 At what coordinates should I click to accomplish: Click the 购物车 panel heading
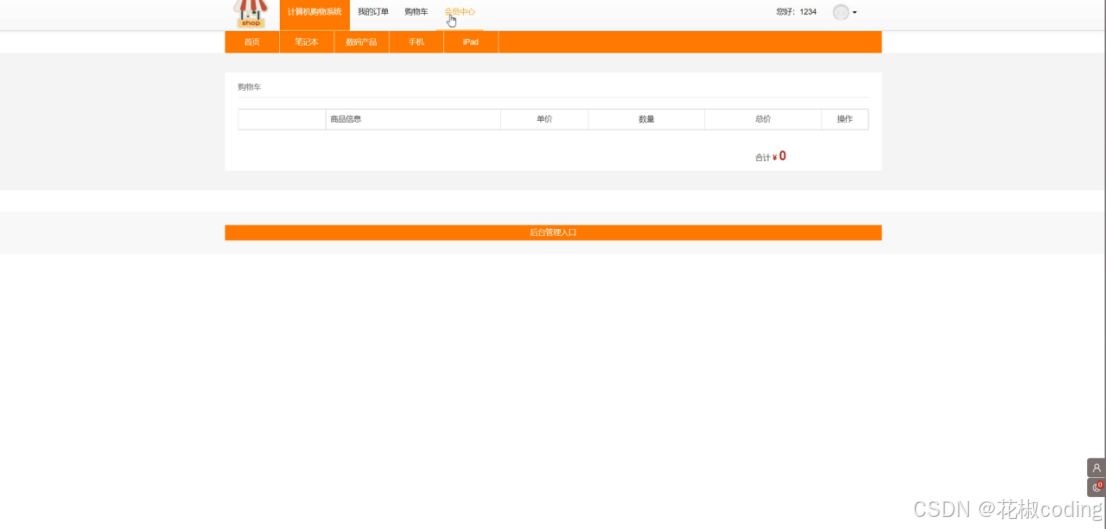click(249, 87)
